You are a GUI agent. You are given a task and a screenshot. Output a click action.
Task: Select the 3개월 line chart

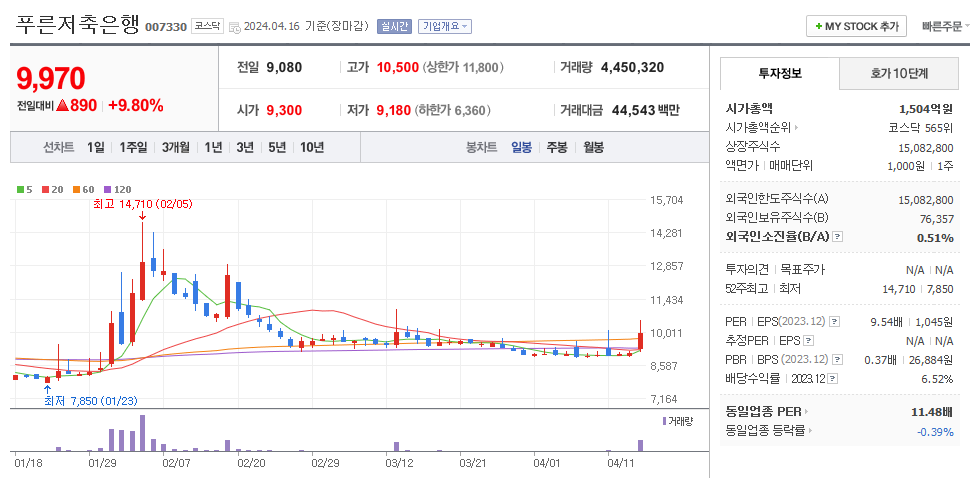175,148
